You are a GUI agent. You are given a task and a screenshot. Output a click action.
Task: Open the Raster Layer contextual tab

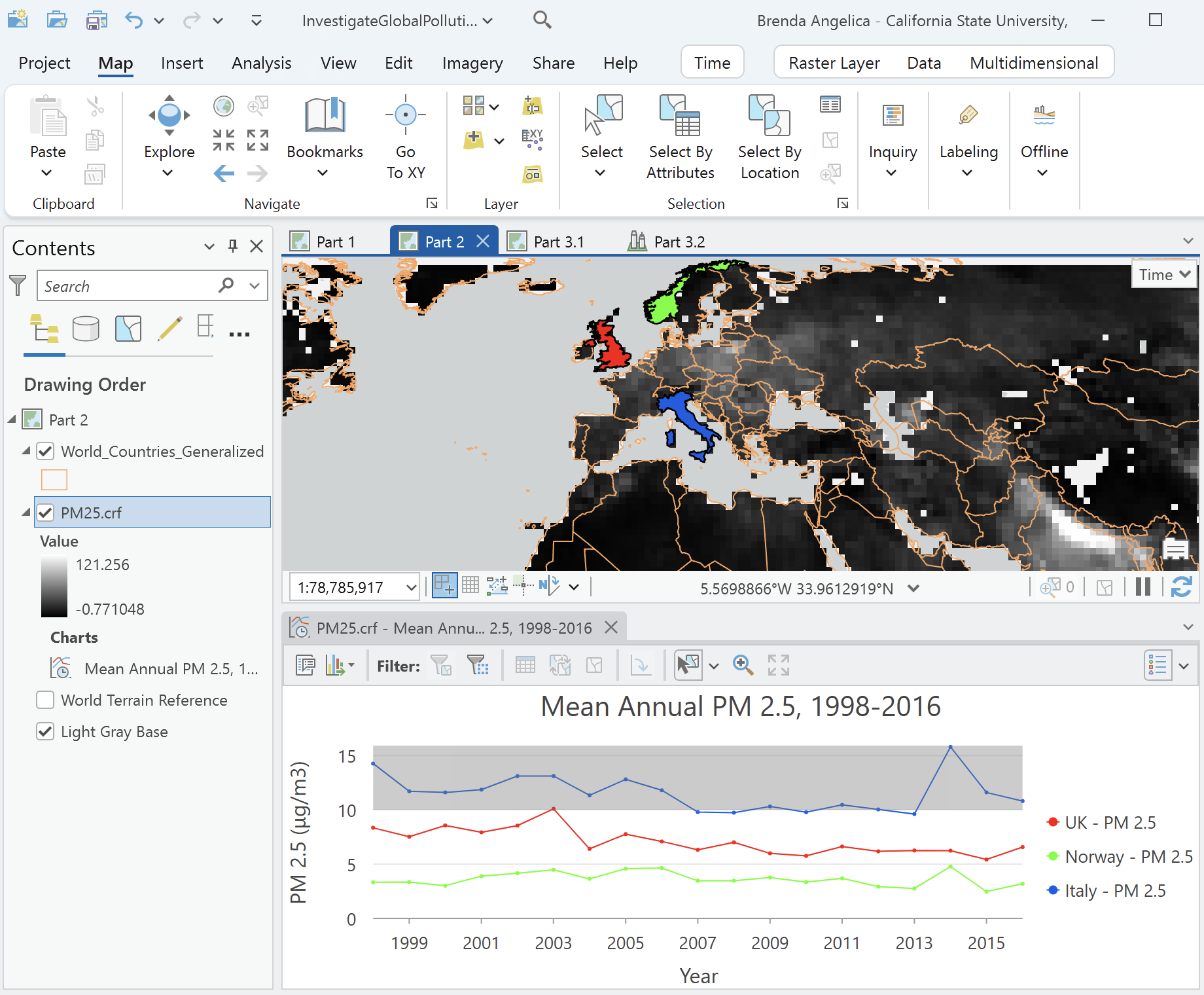point(834,63)
